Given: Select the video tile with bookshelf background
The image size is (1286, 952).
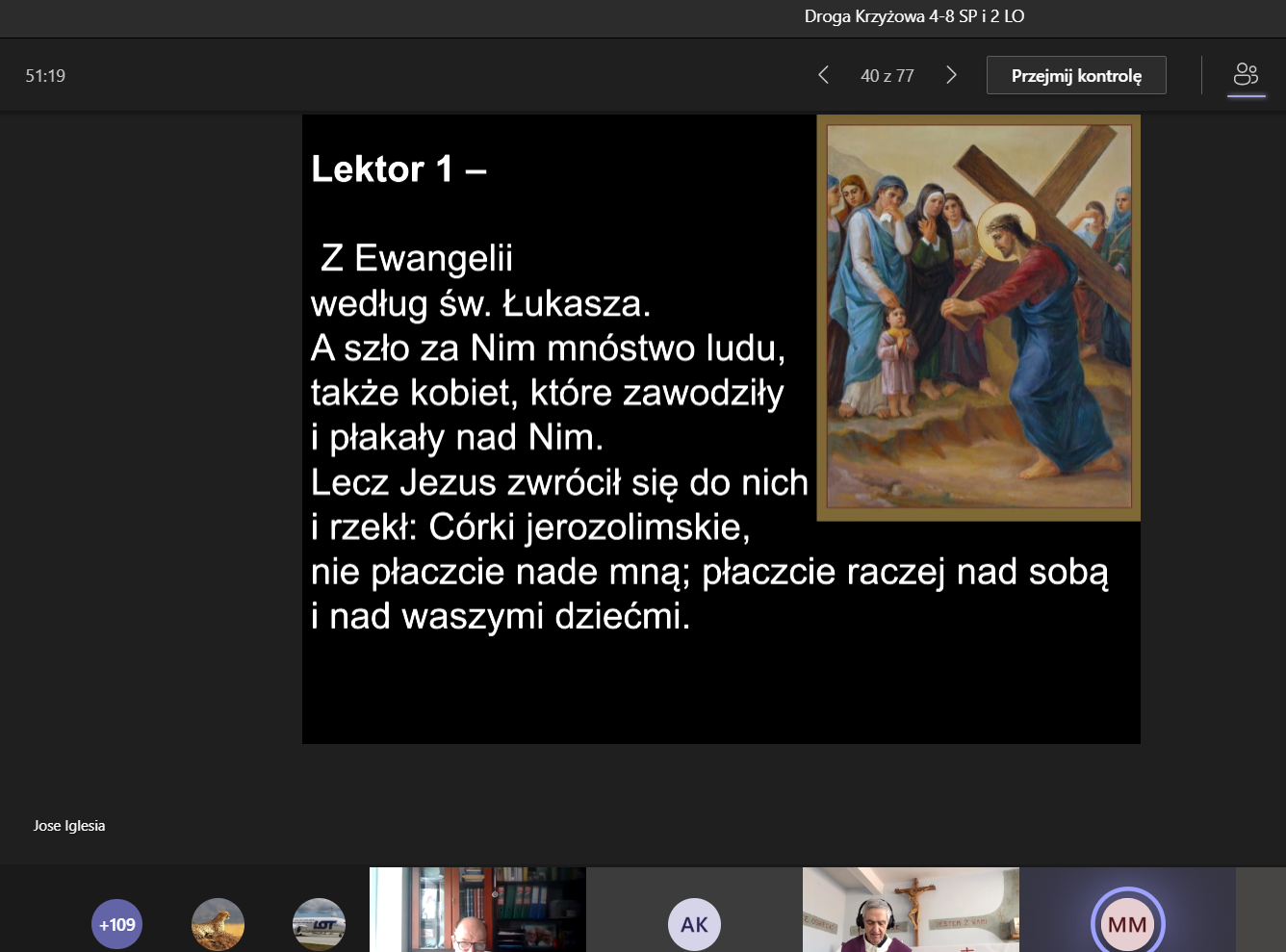Looking at the screenshot, I should (x=477, y=910).
